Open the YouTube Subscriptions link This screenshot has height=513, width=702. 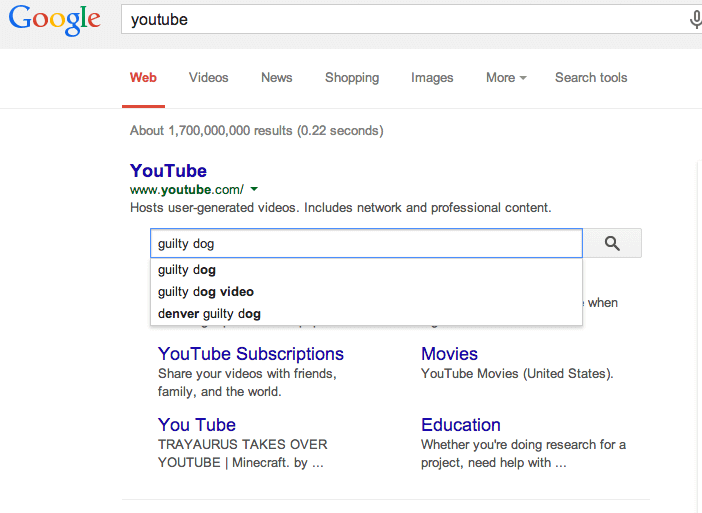pyautogui.click(x=251, y=354)
